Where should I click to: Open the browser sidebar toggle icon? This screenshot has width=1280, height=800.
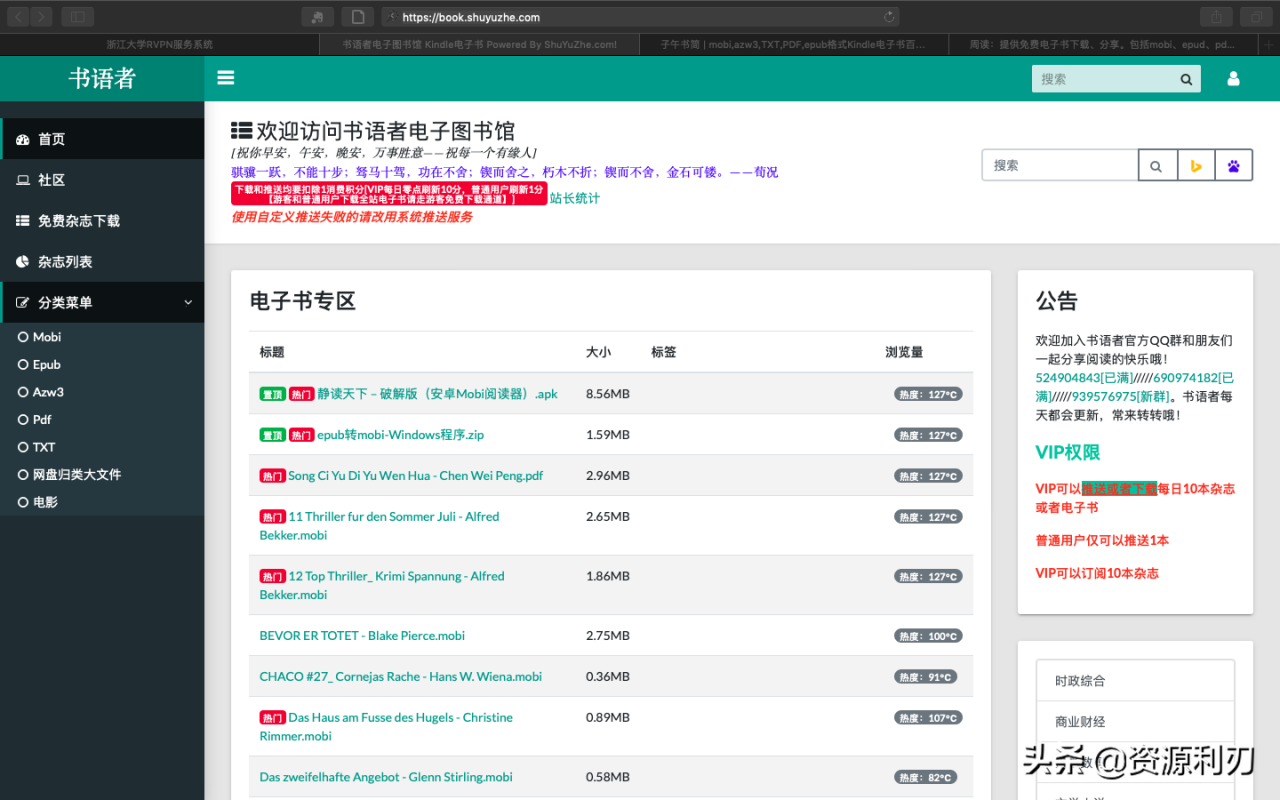77,16
